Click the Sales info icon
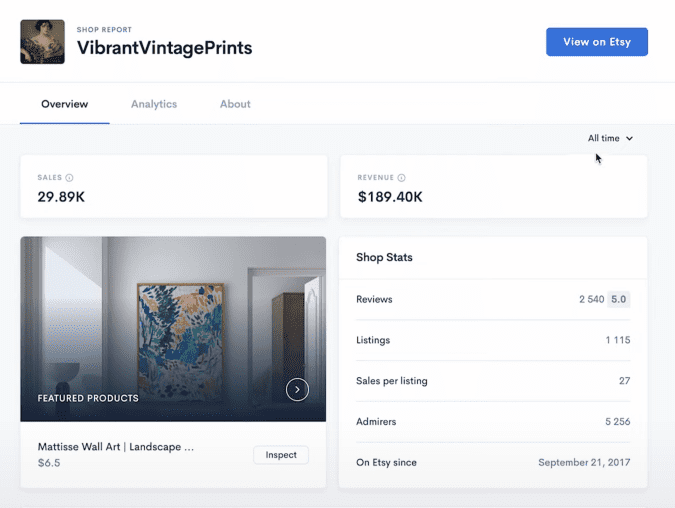Image resolution: width=675 pixels, height=508 pixels. pyautogui.click(x=69, y=177)
